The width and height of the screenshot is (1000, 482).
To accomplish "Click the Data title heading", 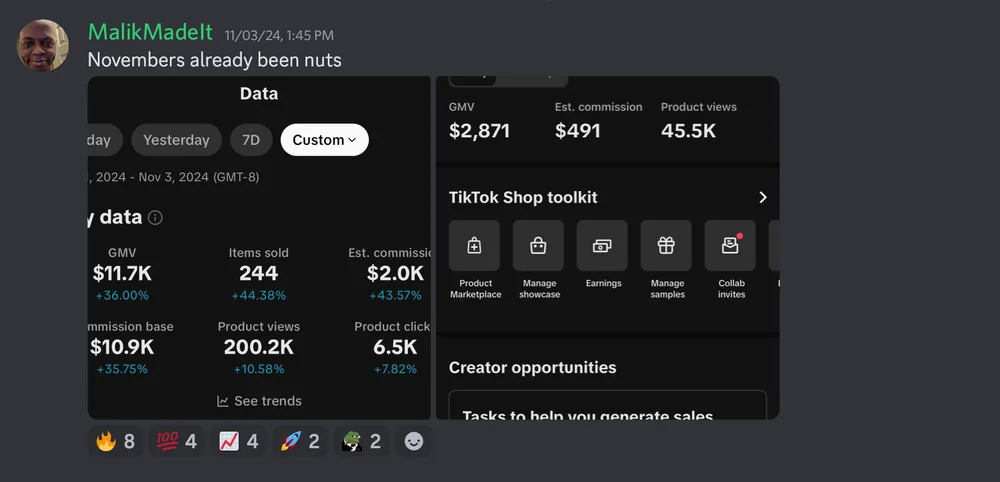I will pyautogui.click(x=259, y=94).
